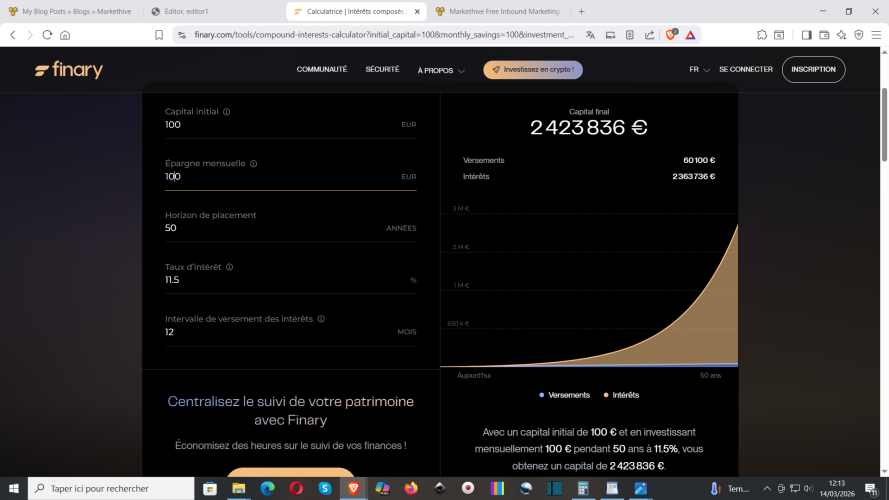The width and height of the screenshot is (889, 500).
Task: Switch to the Editor, editor1 tab
Action: (211, 11)
